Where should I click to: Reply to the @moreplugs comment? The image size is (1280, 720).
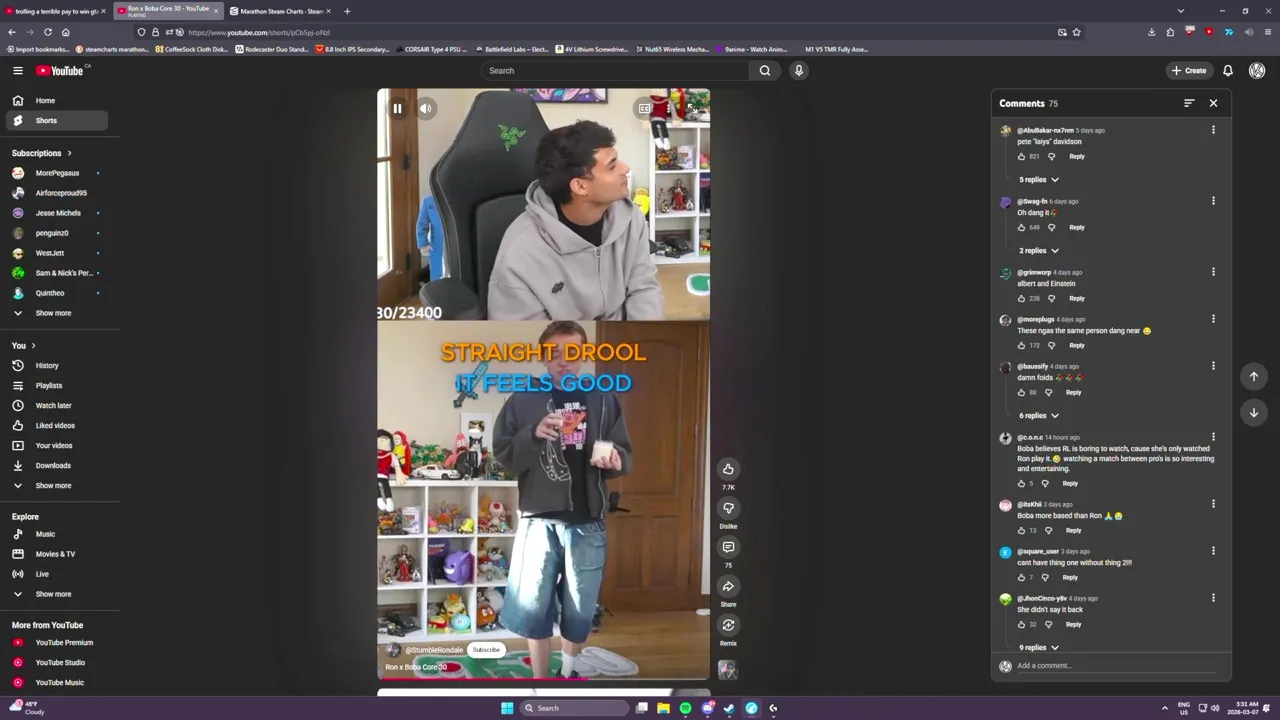[1076, 345]
